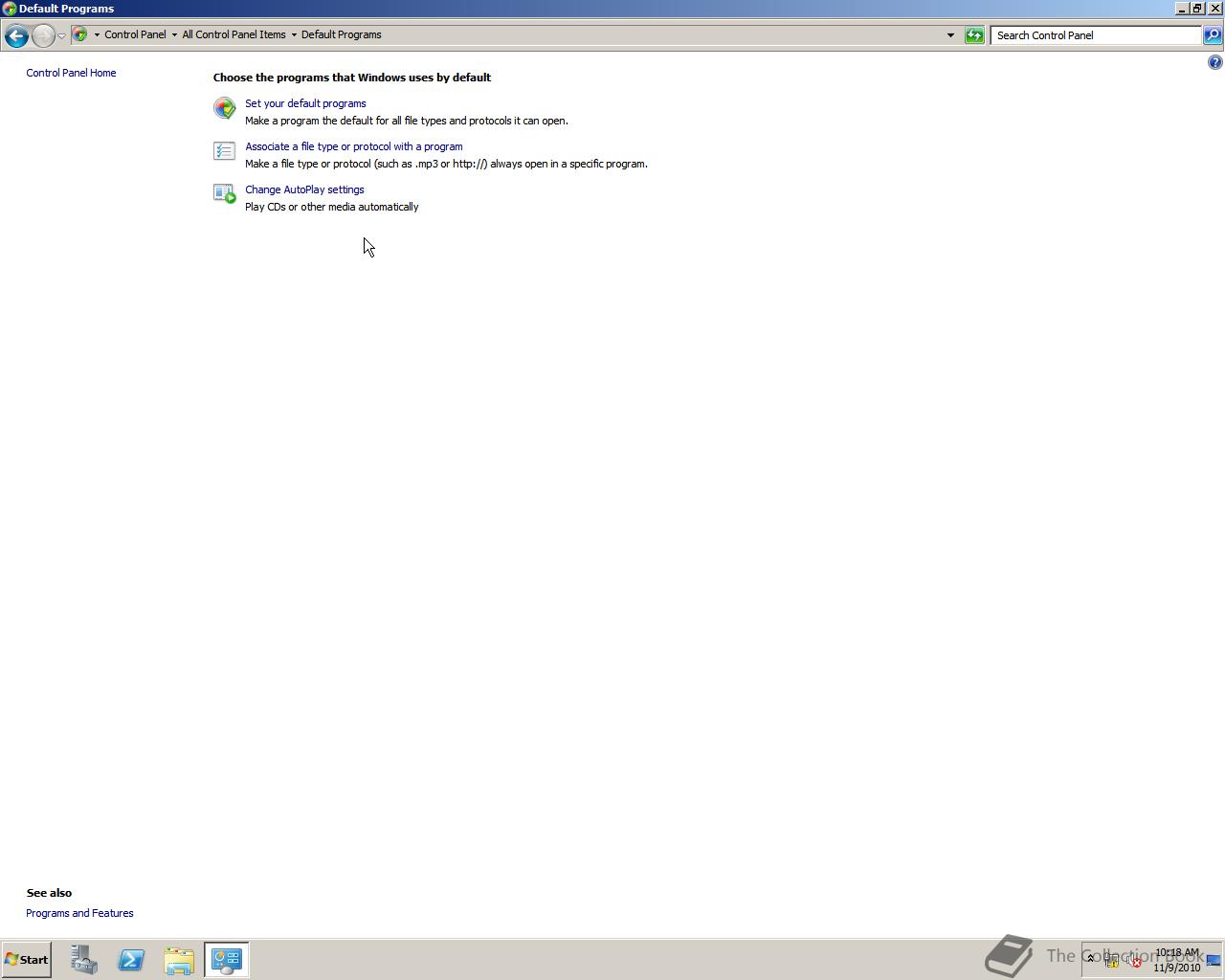Open the recent pages dropdown arrow
The width and height of the screenshot is (1225, 980).
click(x=61, y=35)
